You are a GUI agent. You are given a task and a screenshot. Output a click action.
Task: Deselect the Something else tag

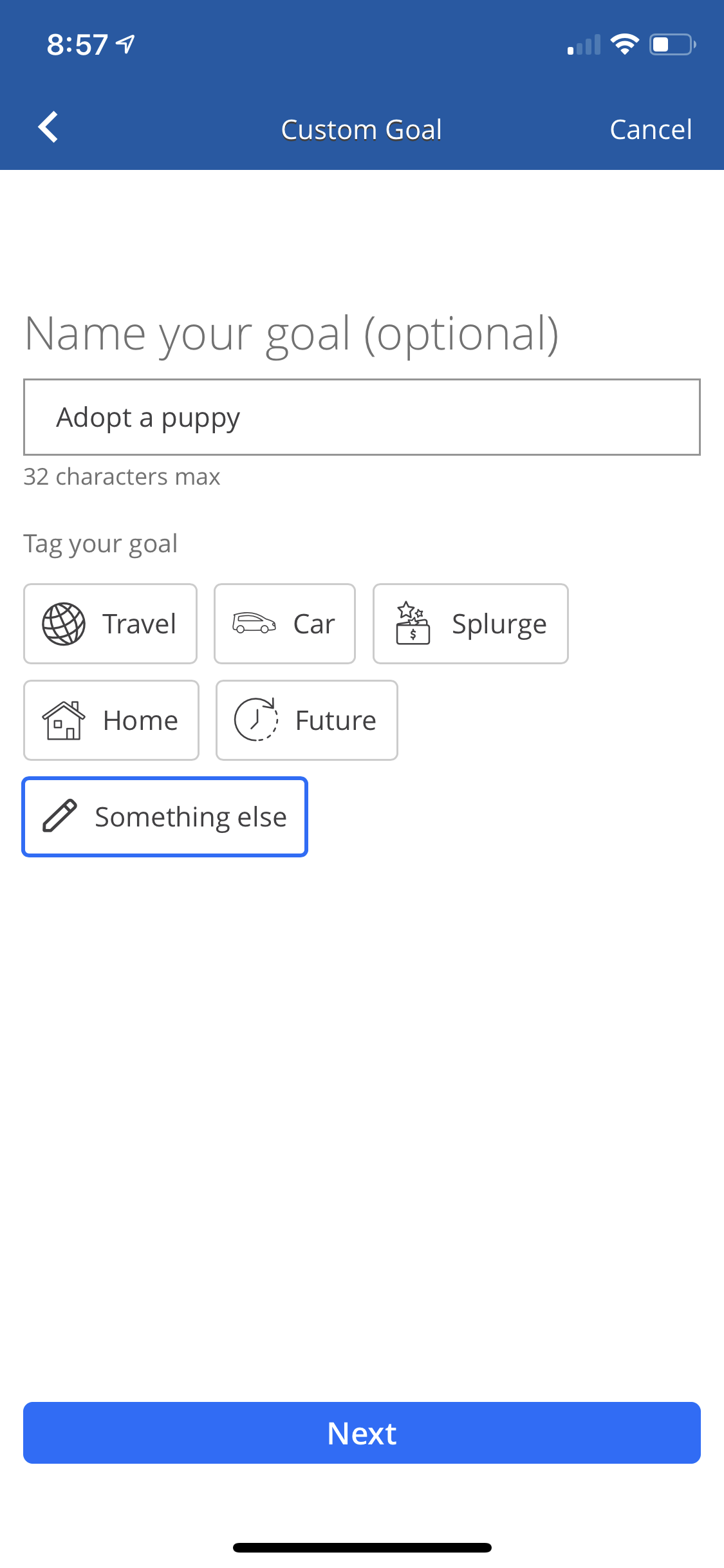(165, 817)
